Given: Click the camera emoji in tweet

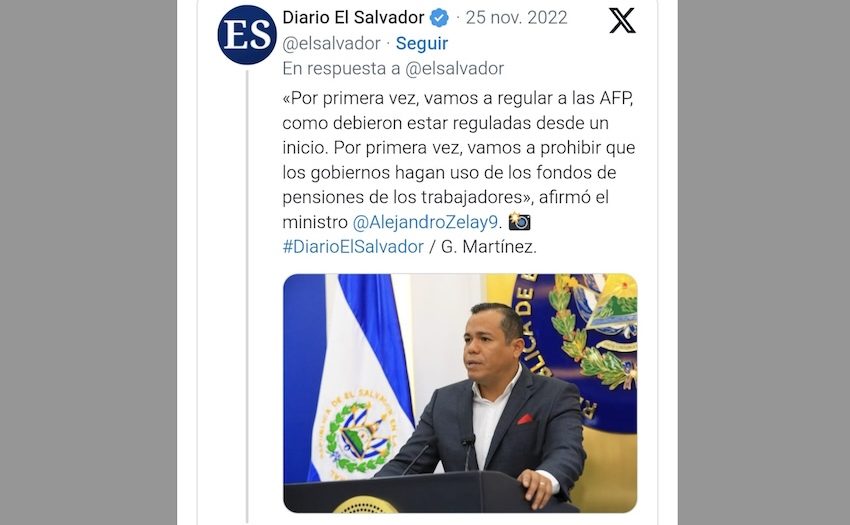Looking at the screenshot, I should tap(519, 221).
